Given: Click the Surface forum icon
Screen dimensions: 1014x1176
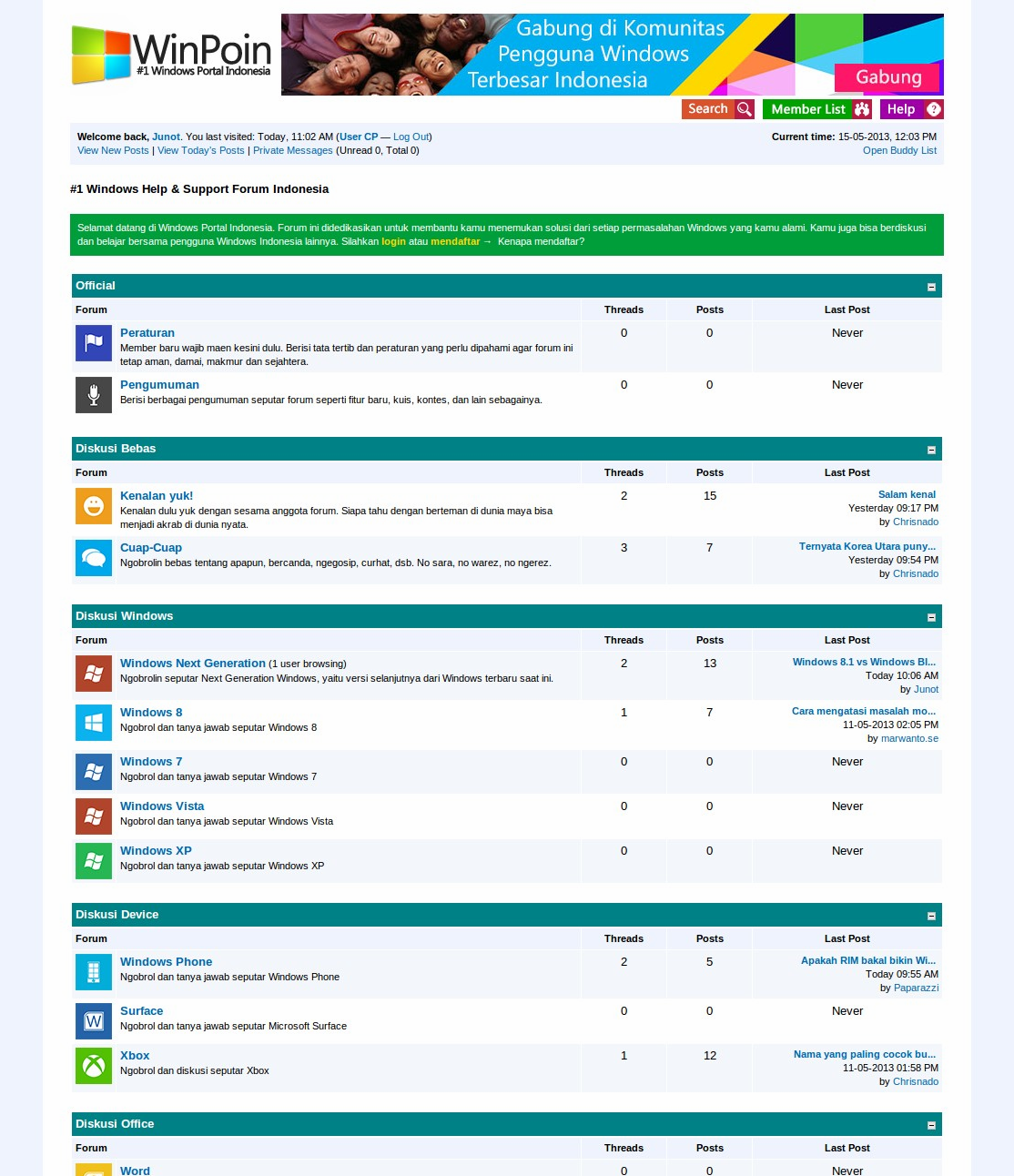Looking at the screenshot, I should coord(94,1021).
